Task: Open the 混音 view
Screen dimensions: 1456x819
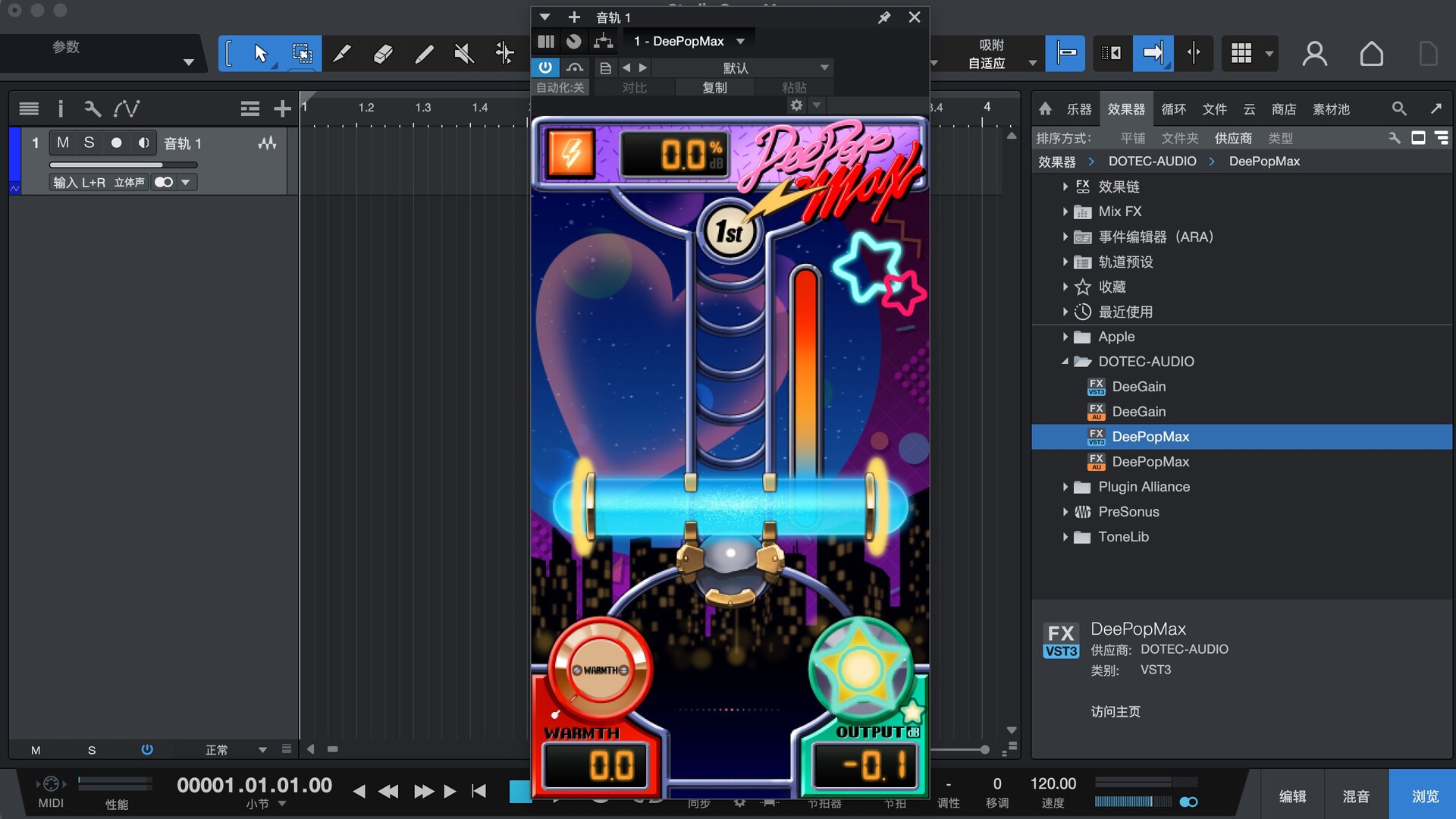Action: pos(1356,796)
